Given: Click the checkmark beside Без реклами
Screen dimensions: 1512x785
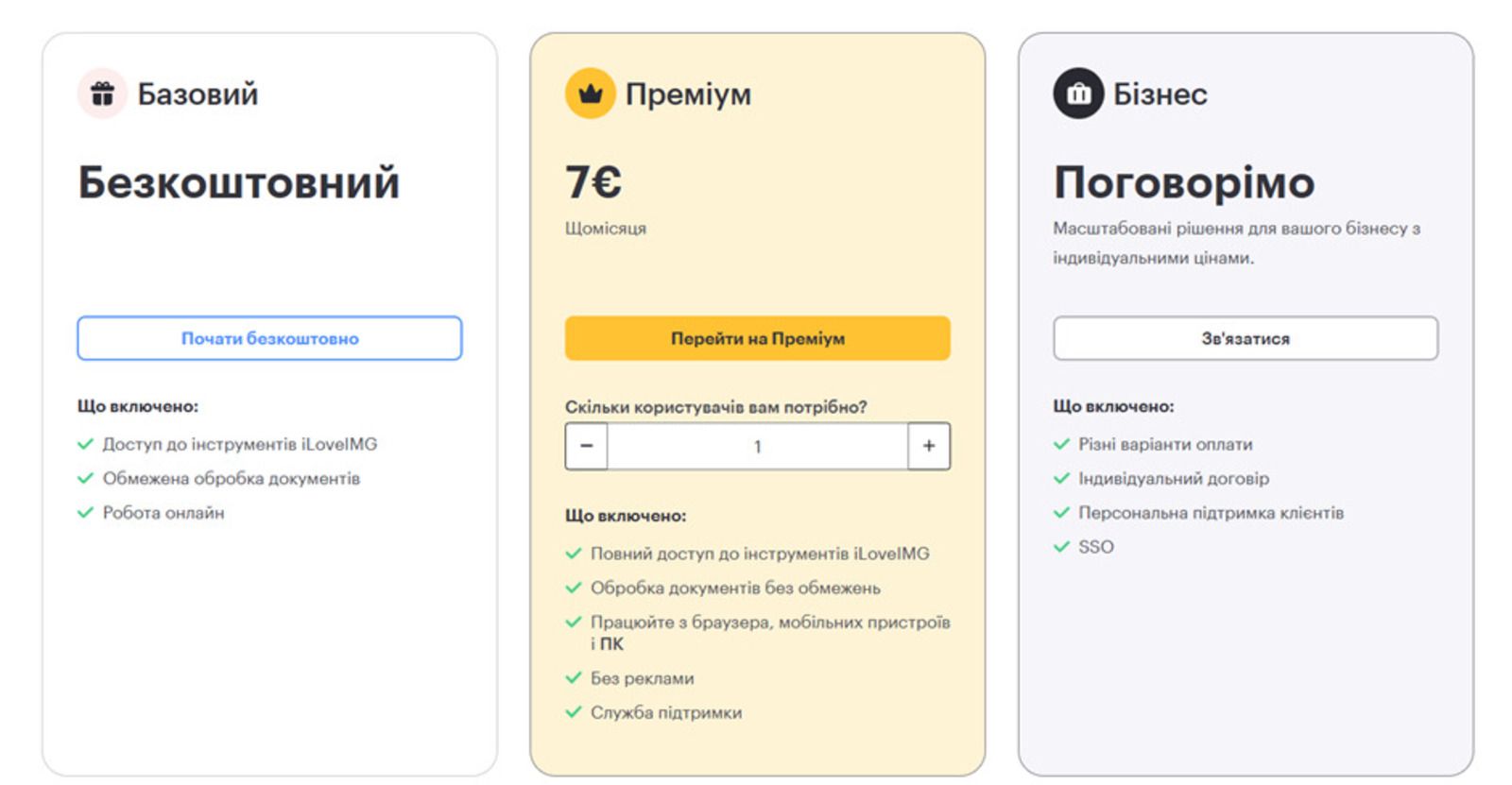Looking at the screenshot, I should coord(574,677).
